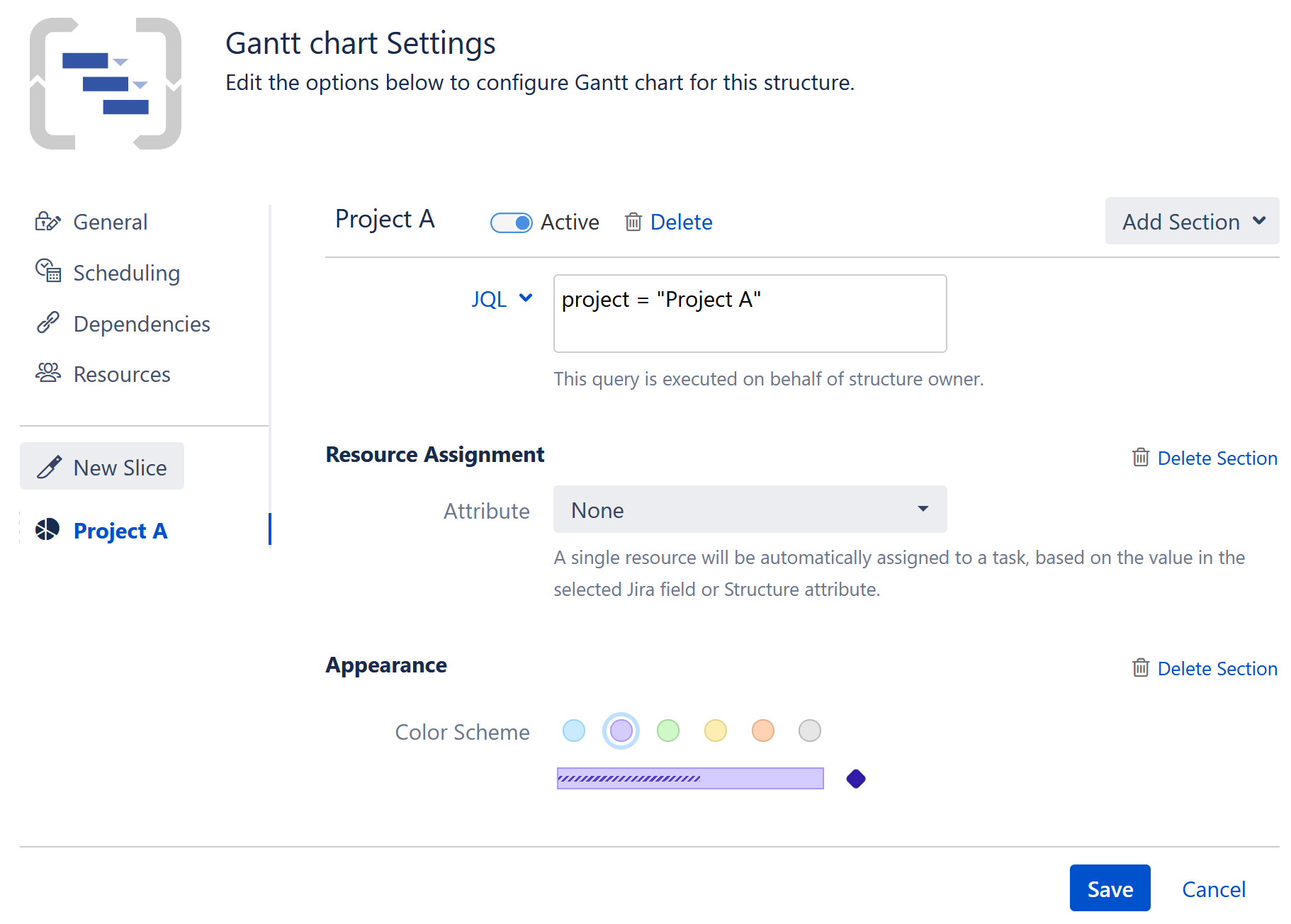This screenshot has width=1291, height=924.
Task: Select the green color scheme option
Action: 668,731
